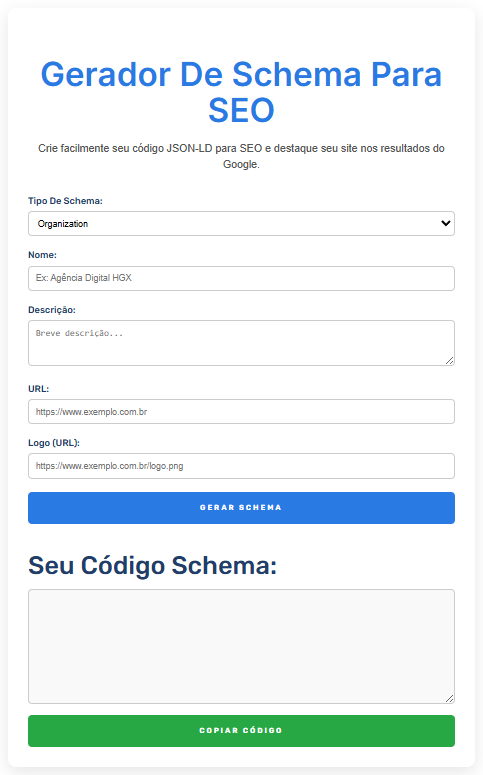Click the Tipo De Schema label
This screenshot has height=775, width=483.
65,201
